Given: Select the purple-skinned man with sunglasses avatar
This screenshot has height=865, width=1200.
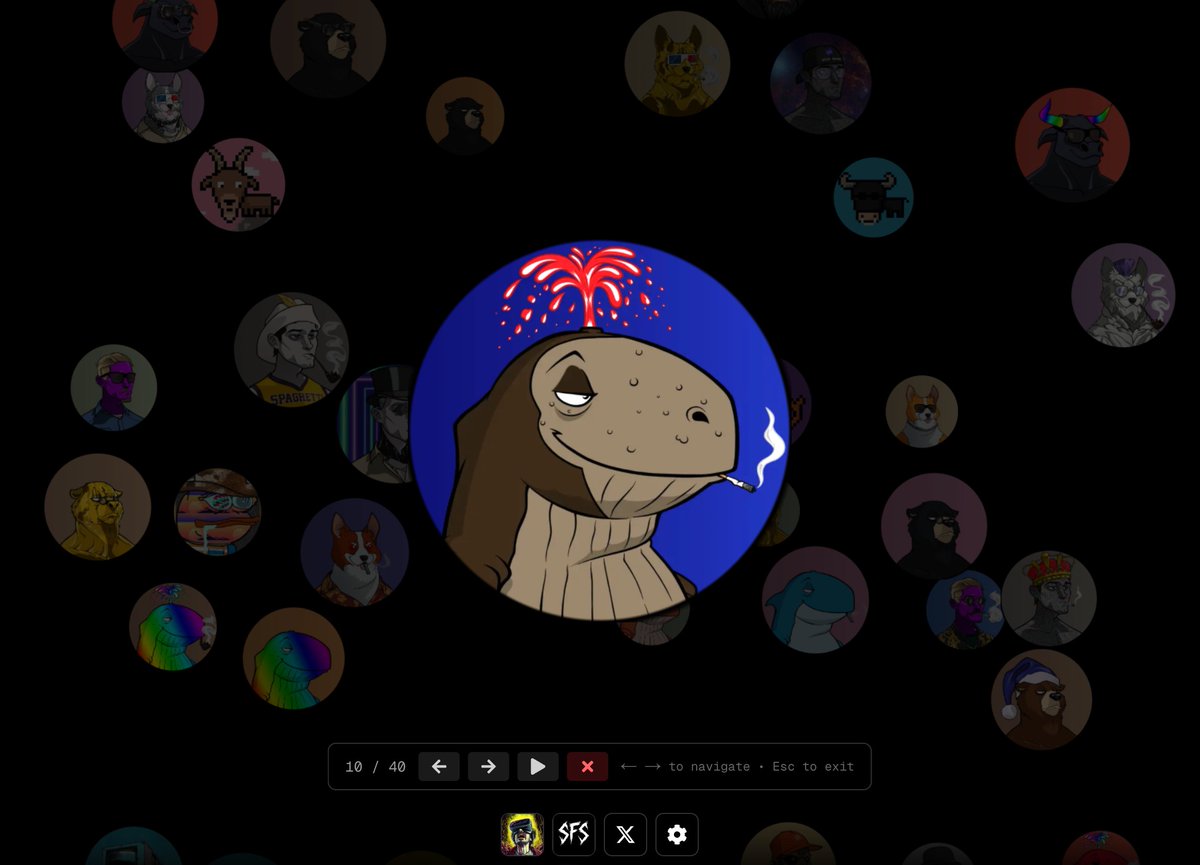Looking at the screenshot, I should [x=114, y=387].
